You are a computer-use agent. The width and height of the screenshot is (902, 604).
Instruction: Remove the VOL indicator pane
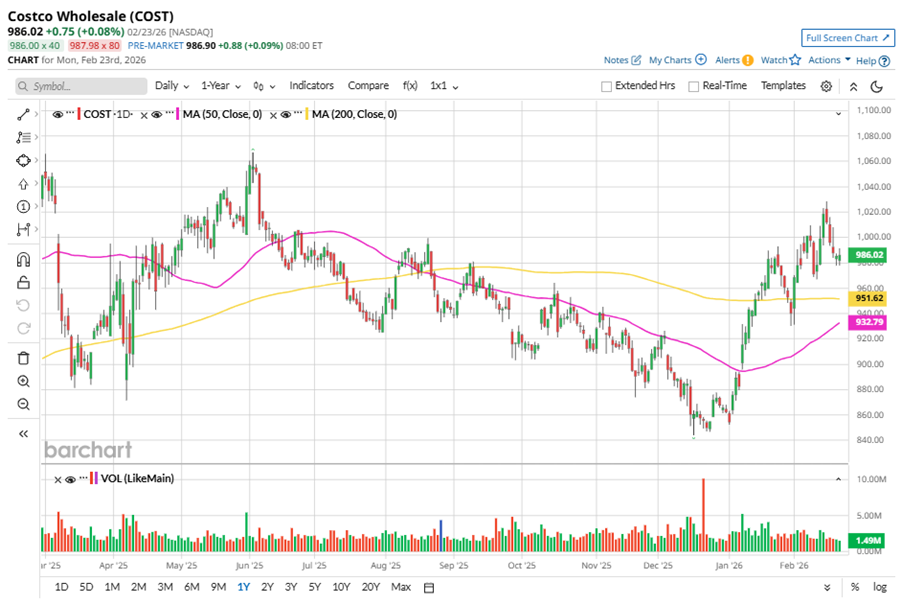coord(58,479)
